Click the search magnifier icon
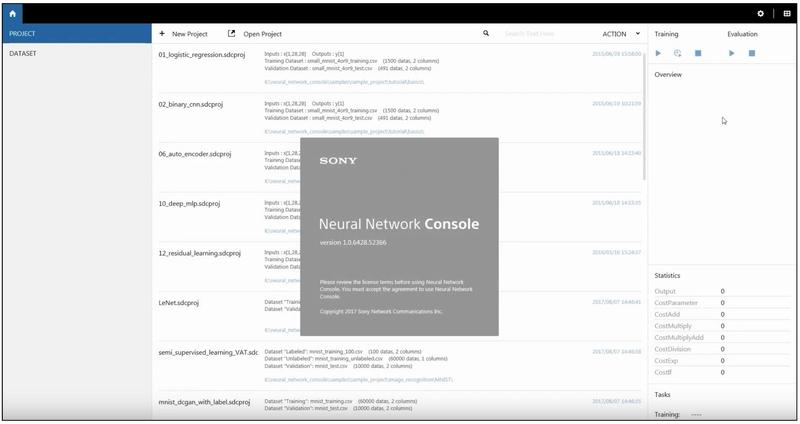 coord(486,33)
